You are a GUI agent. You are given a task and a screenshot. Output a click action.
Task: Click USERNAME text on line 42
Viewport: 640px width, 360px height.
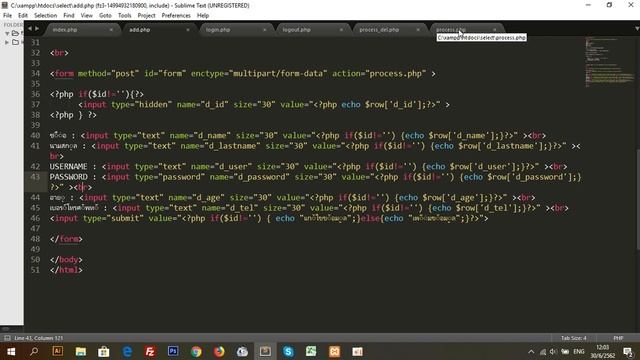coord(69,167)
